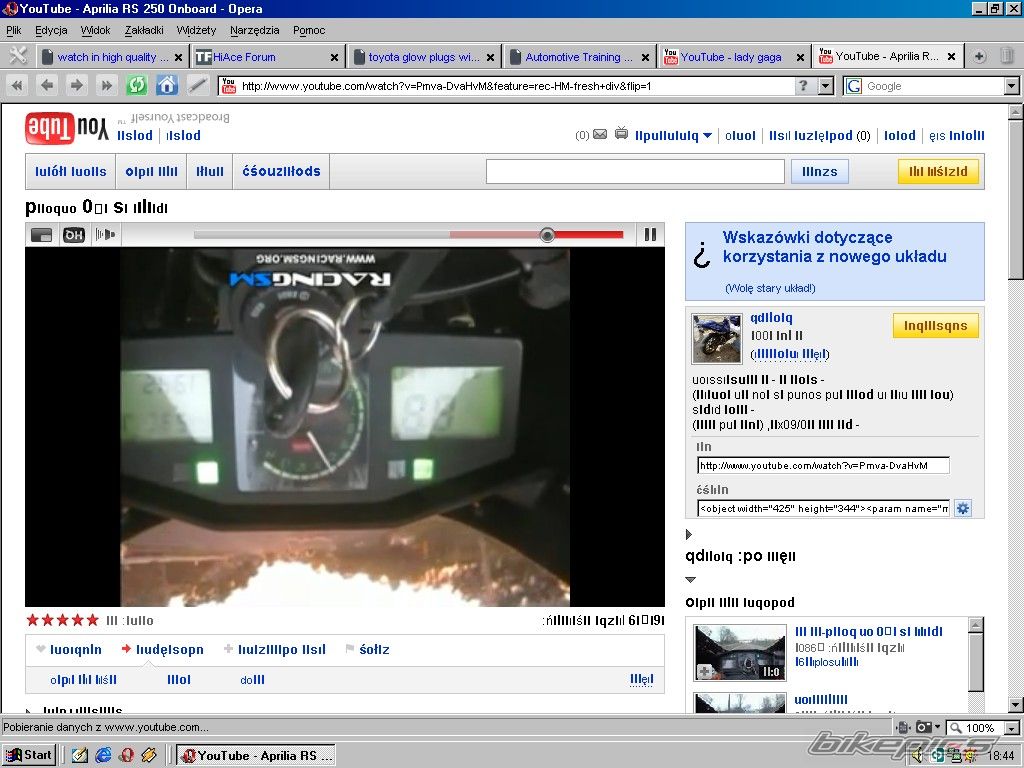
Task: Click the Opera panels wrench icon
Action: tap(17, 56)
